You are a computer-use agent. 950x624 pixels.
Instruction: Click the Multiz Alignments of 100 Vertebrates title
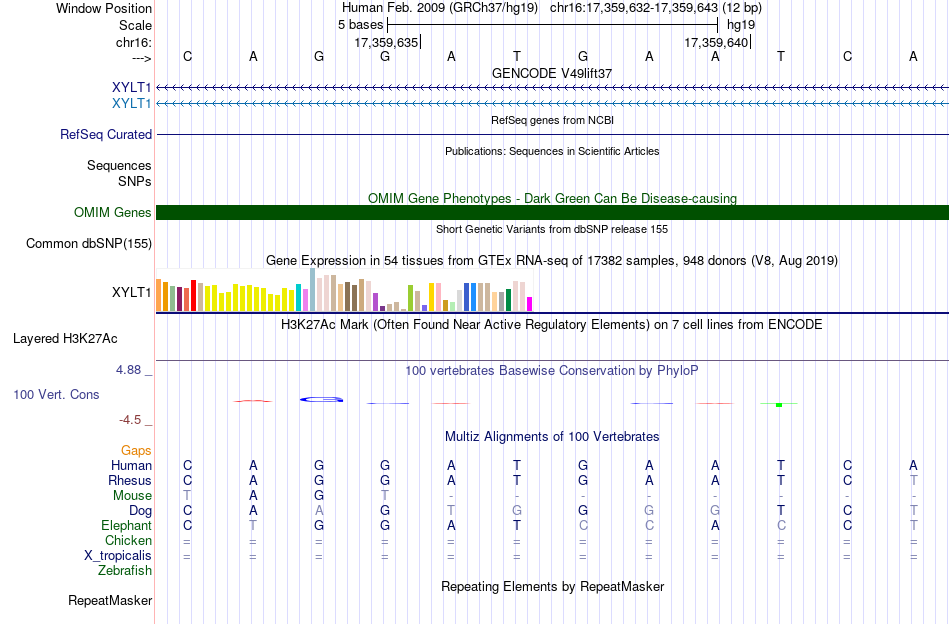(552, 437)
